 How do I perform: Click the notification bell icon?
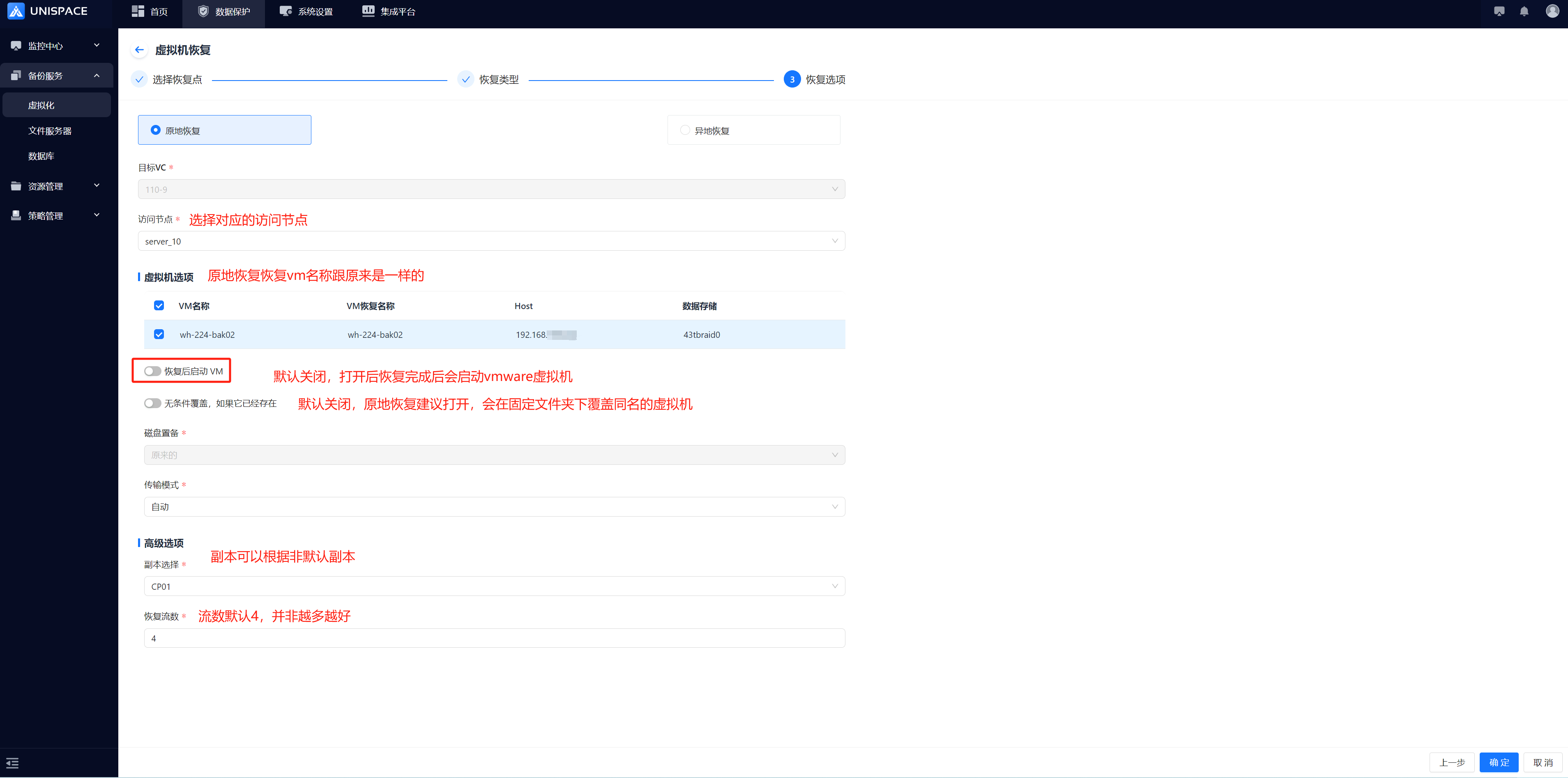tap(1524, 12)
